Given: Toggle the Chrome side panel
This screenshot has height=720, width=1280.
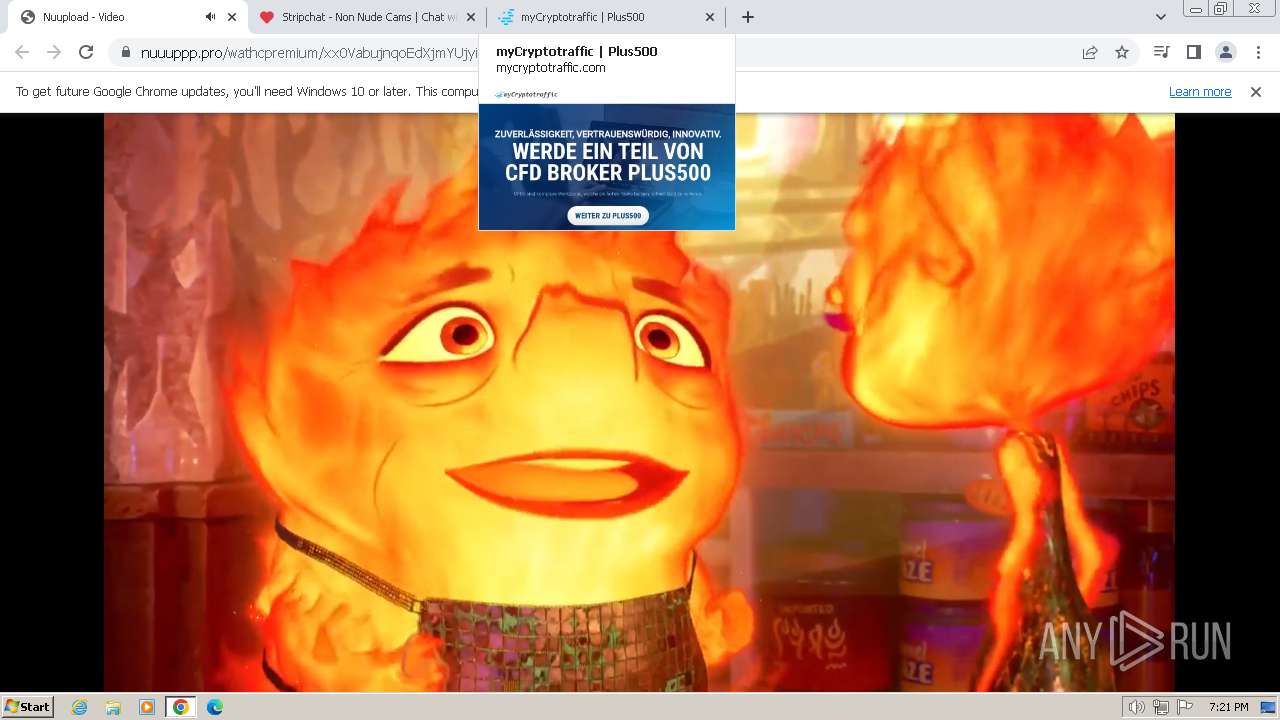Looking at the screenshot, I should tap(1193, 52).
